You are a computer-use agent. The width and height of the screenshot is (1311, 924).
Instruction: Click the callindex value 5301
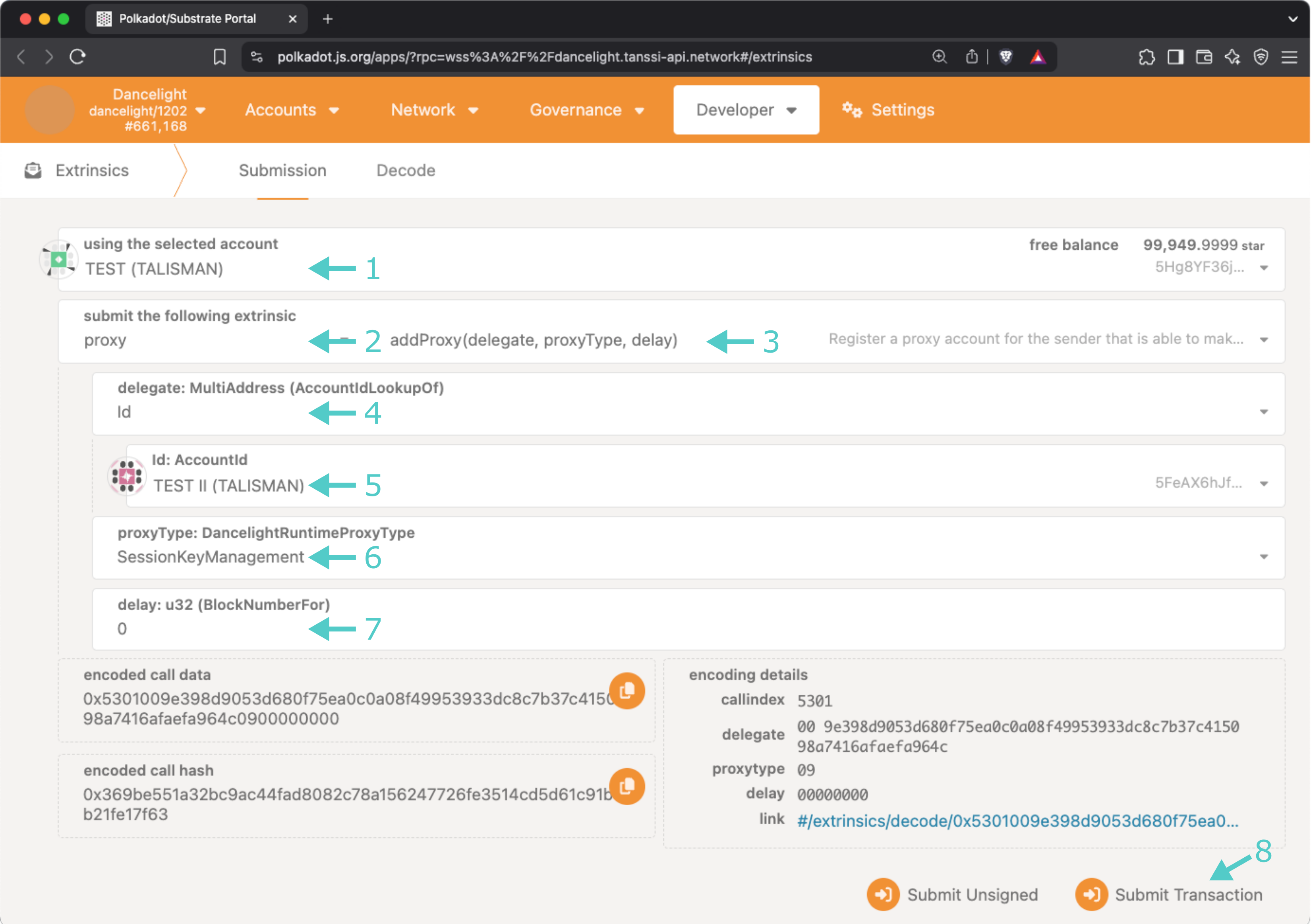815,700
